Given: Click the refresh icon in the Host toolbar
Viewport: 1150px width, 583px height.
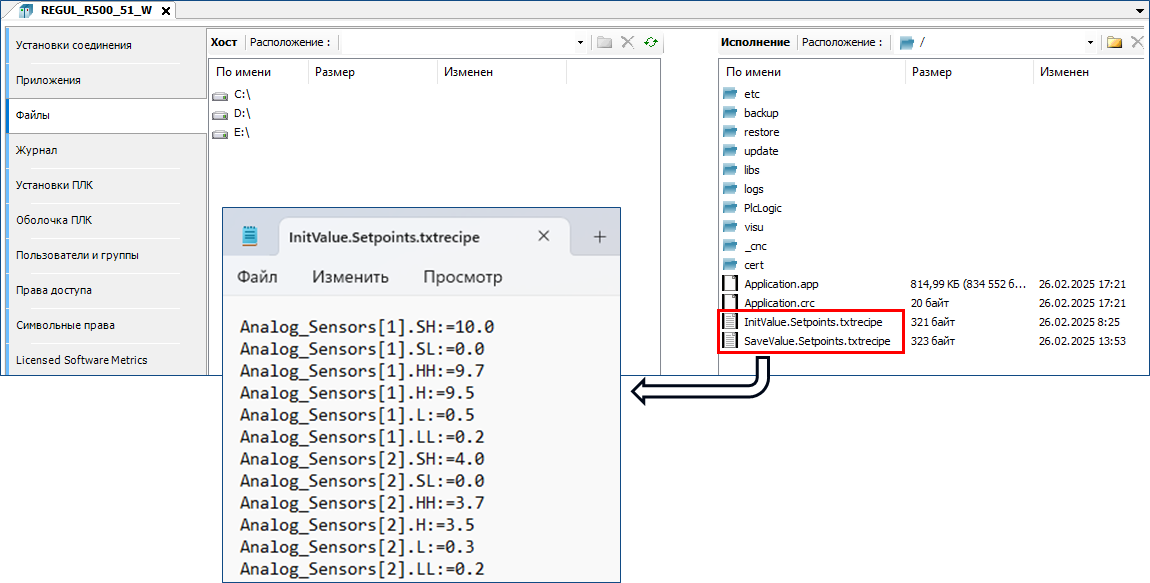Looking at the screenshot, I should click(651, 42).
